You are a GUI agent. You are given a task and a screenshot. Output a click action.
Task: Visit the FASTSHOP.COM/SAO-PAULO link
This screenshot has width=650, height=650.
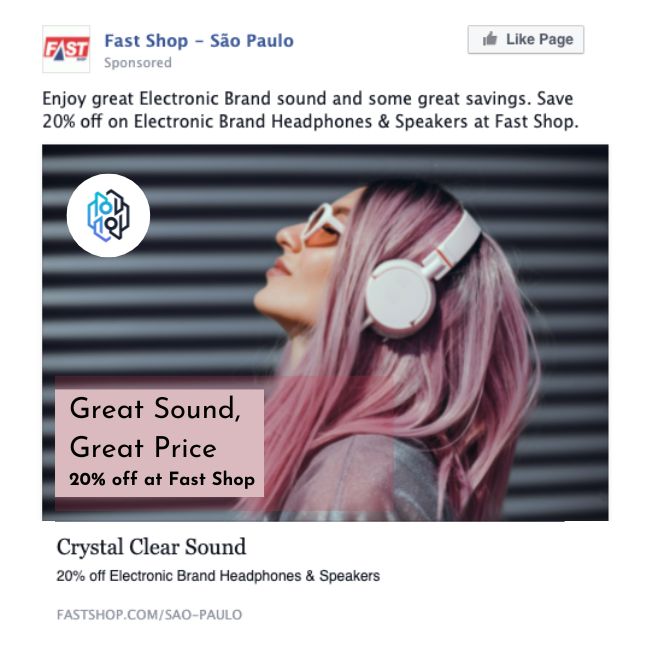click(149, 614)
